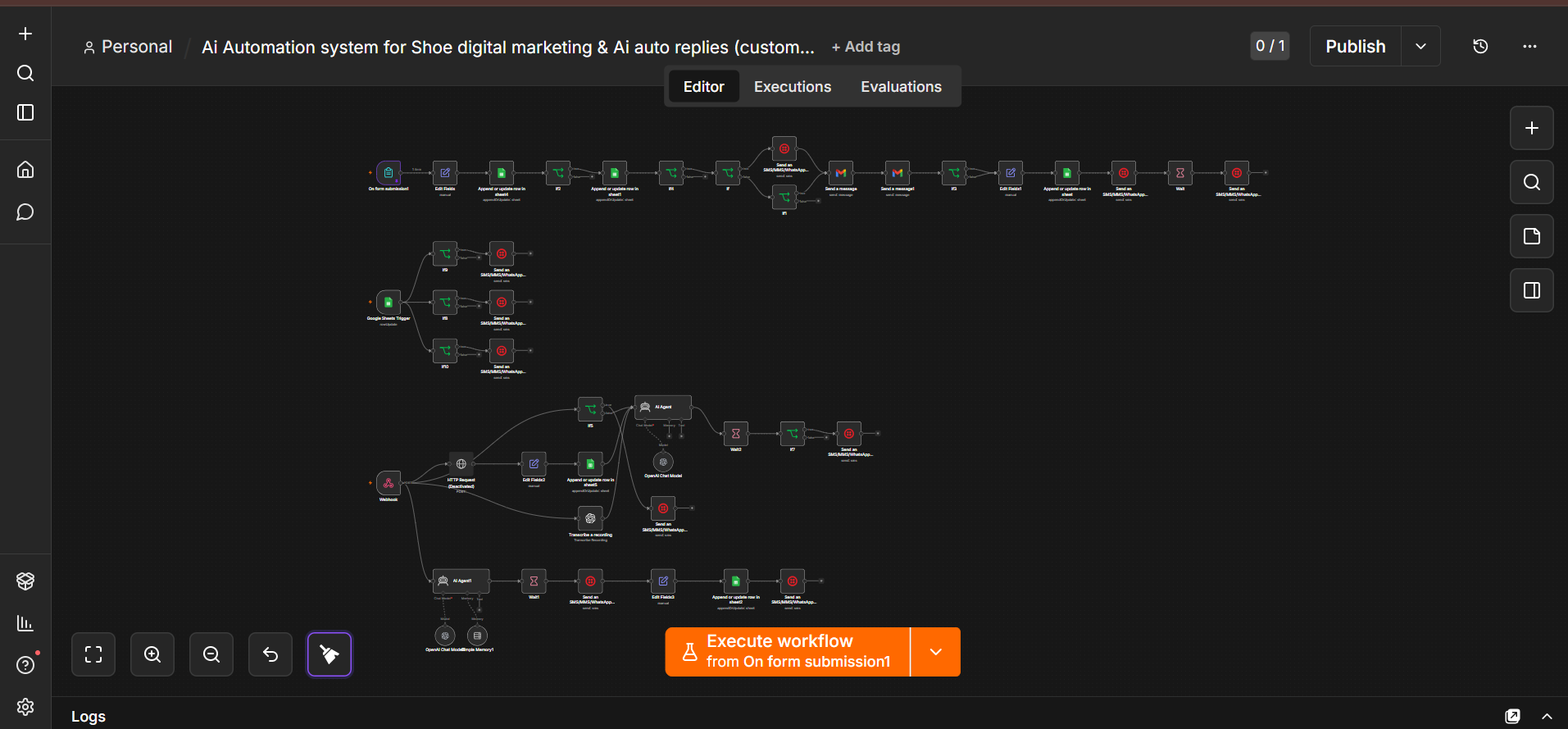Open the Personal project breadcrumb

pos(128,48)
